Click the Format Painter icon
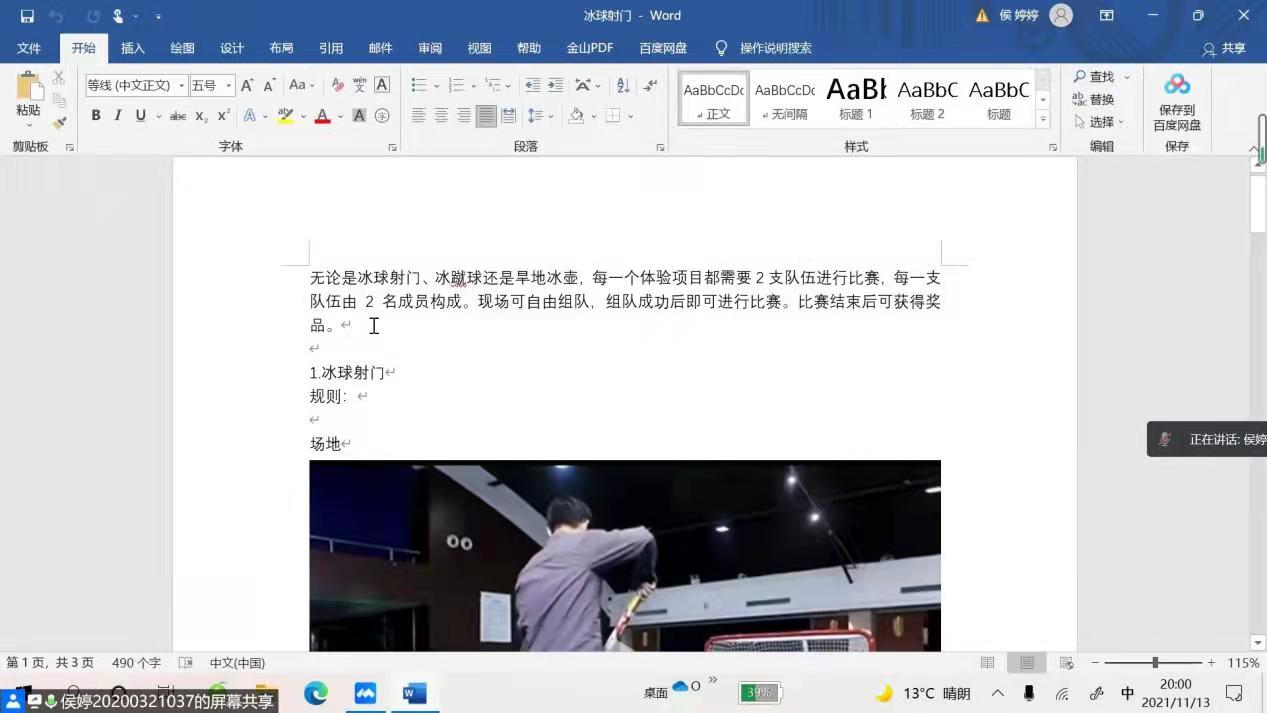The height and width of the screenshot is (713, 1267). 57,122
